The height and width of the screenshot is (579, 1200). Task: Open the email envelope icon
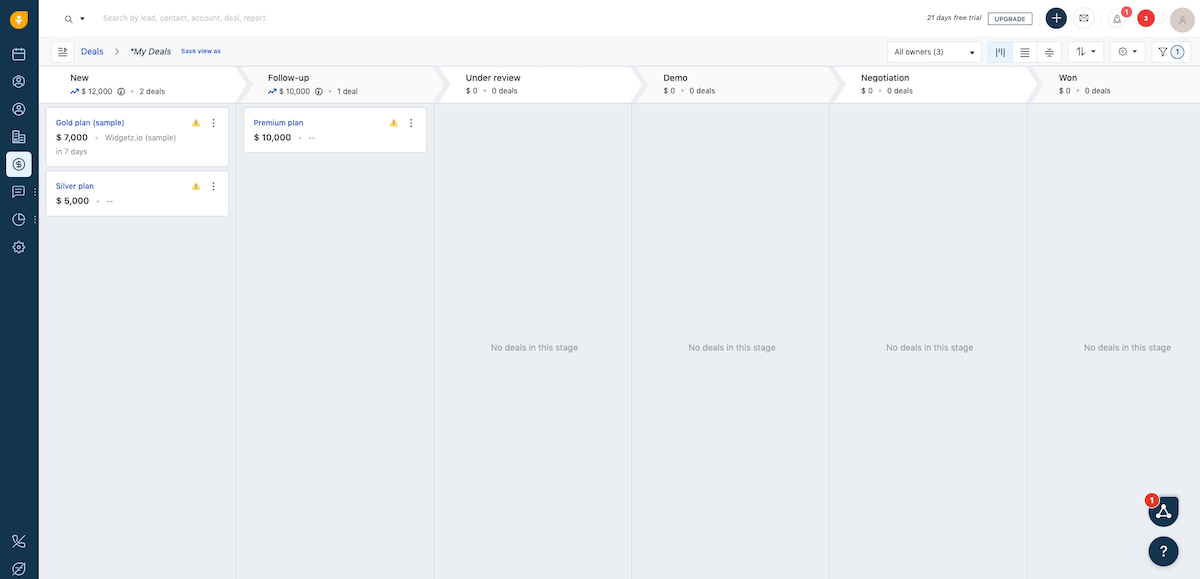[1084, 18]
